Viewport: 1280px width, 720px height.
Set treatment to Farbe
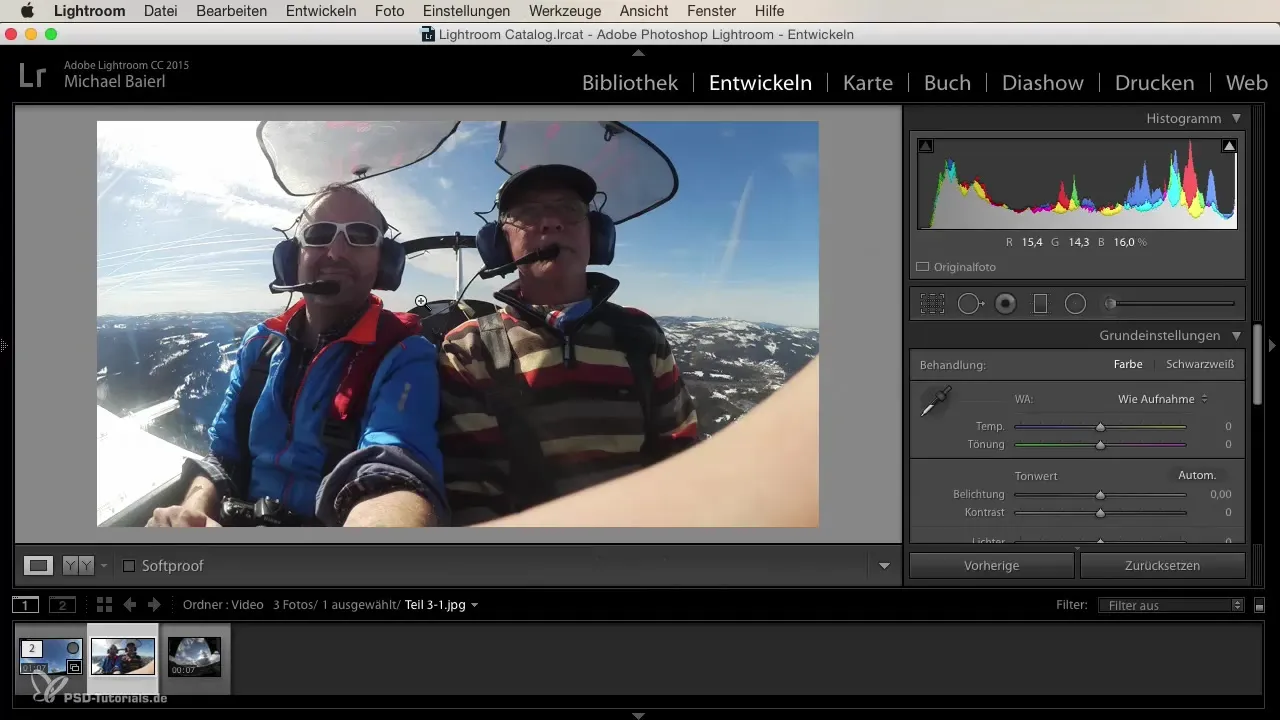pyautogui.click(x=1128, y=365)
